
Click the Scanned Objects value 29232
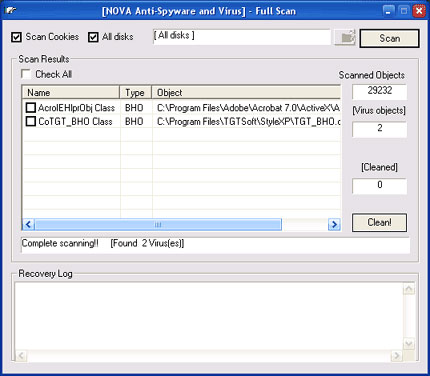[x=379, y=91]
